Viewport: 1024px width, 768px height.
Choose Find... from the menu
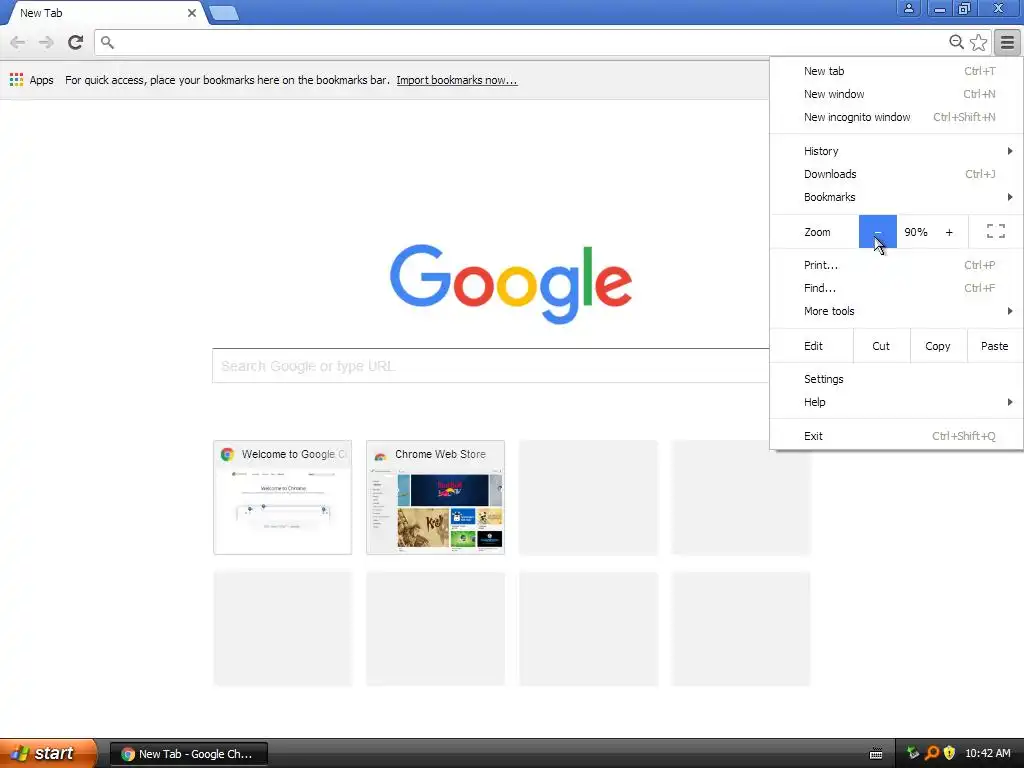click(x=896, y=287)
